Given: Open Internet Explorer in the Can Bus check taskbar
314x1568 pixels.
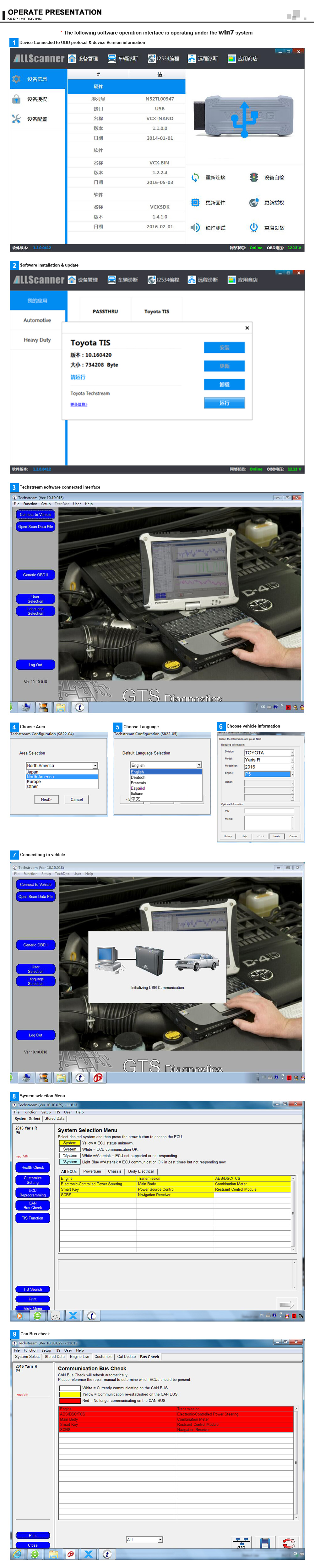Looking at the screenshot, I should point(16,1554).
